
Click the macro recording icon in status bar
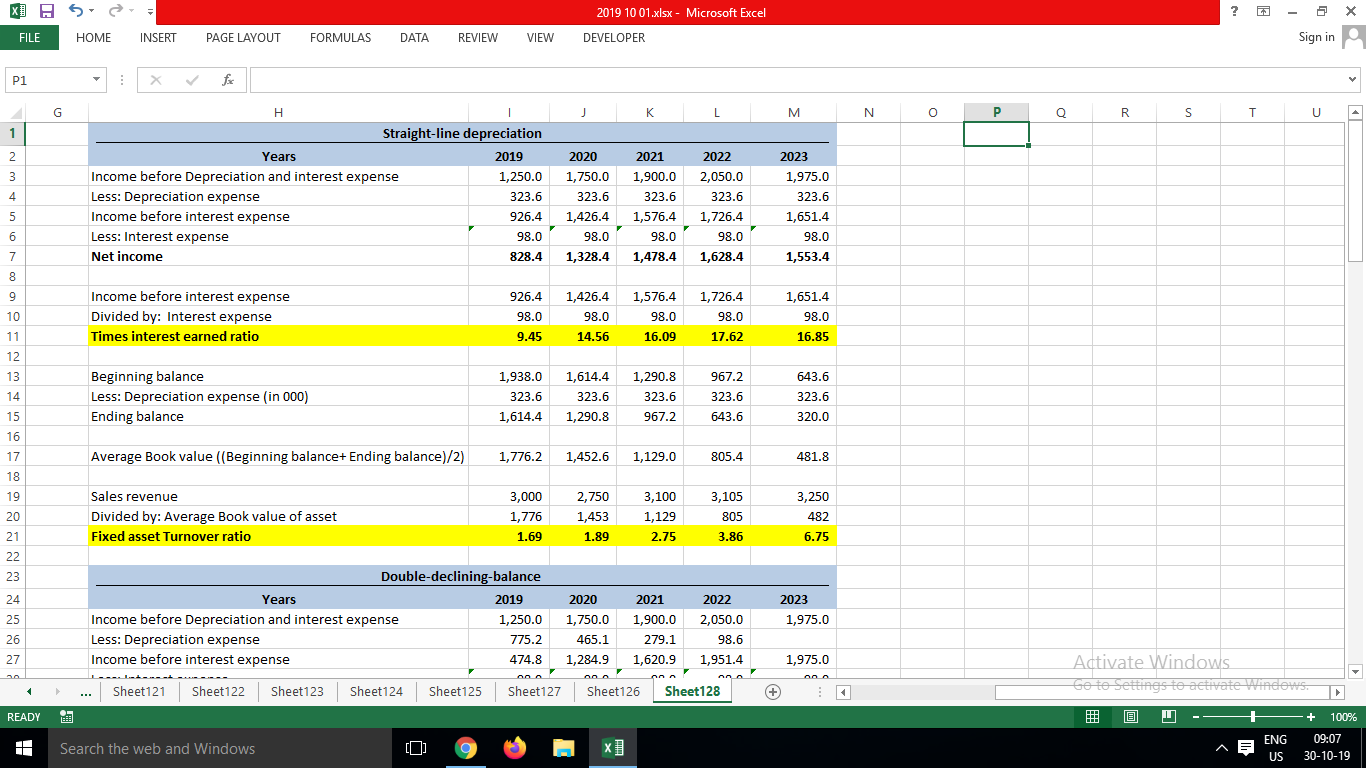68,717
